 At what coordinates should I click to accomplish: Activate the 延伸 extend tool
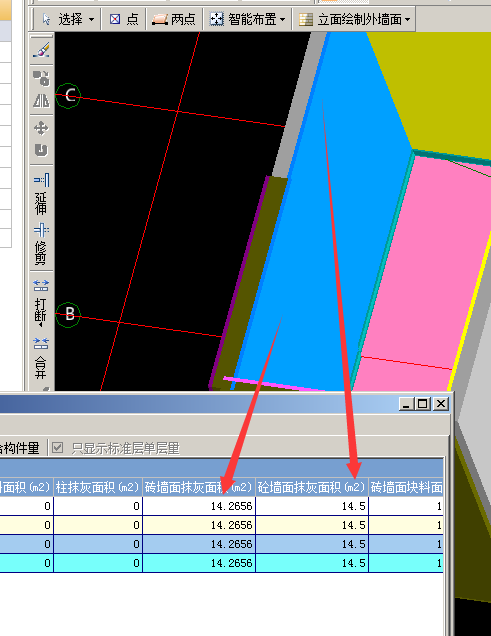click(x=41, y=194)
